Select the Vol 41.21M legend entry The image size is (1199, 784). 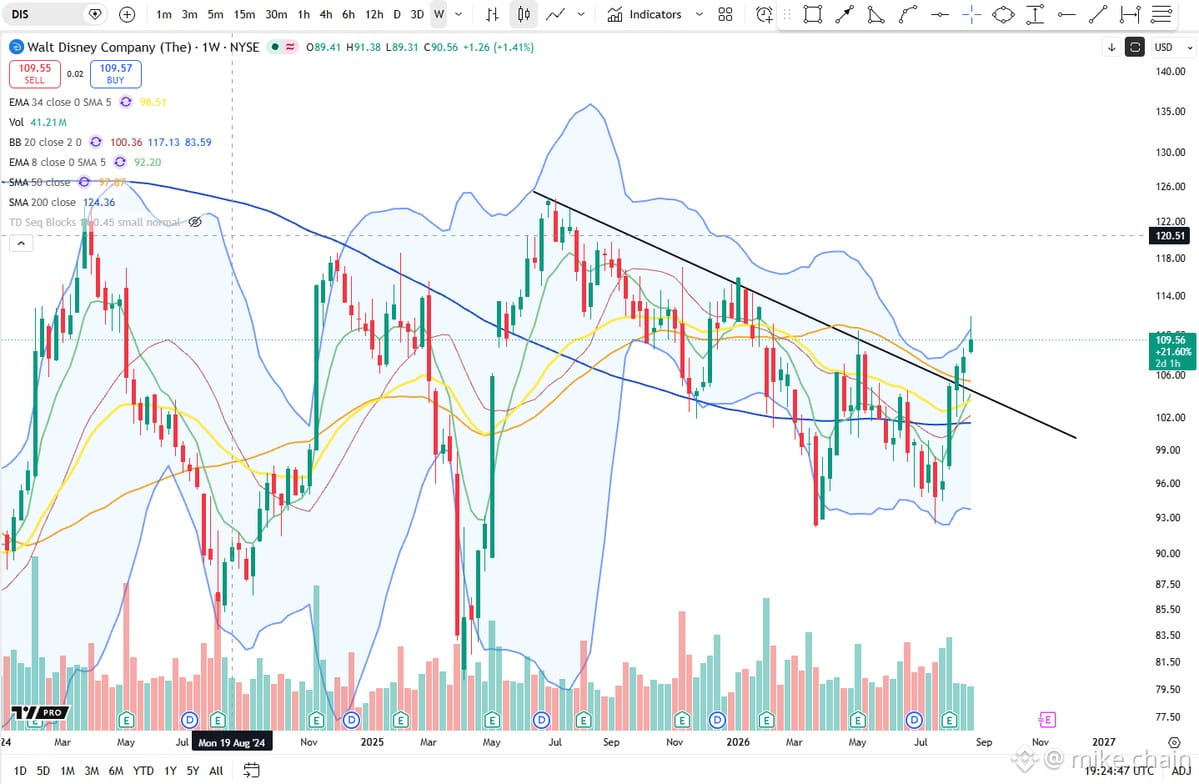pyautogui.click(x=38, y=122)
